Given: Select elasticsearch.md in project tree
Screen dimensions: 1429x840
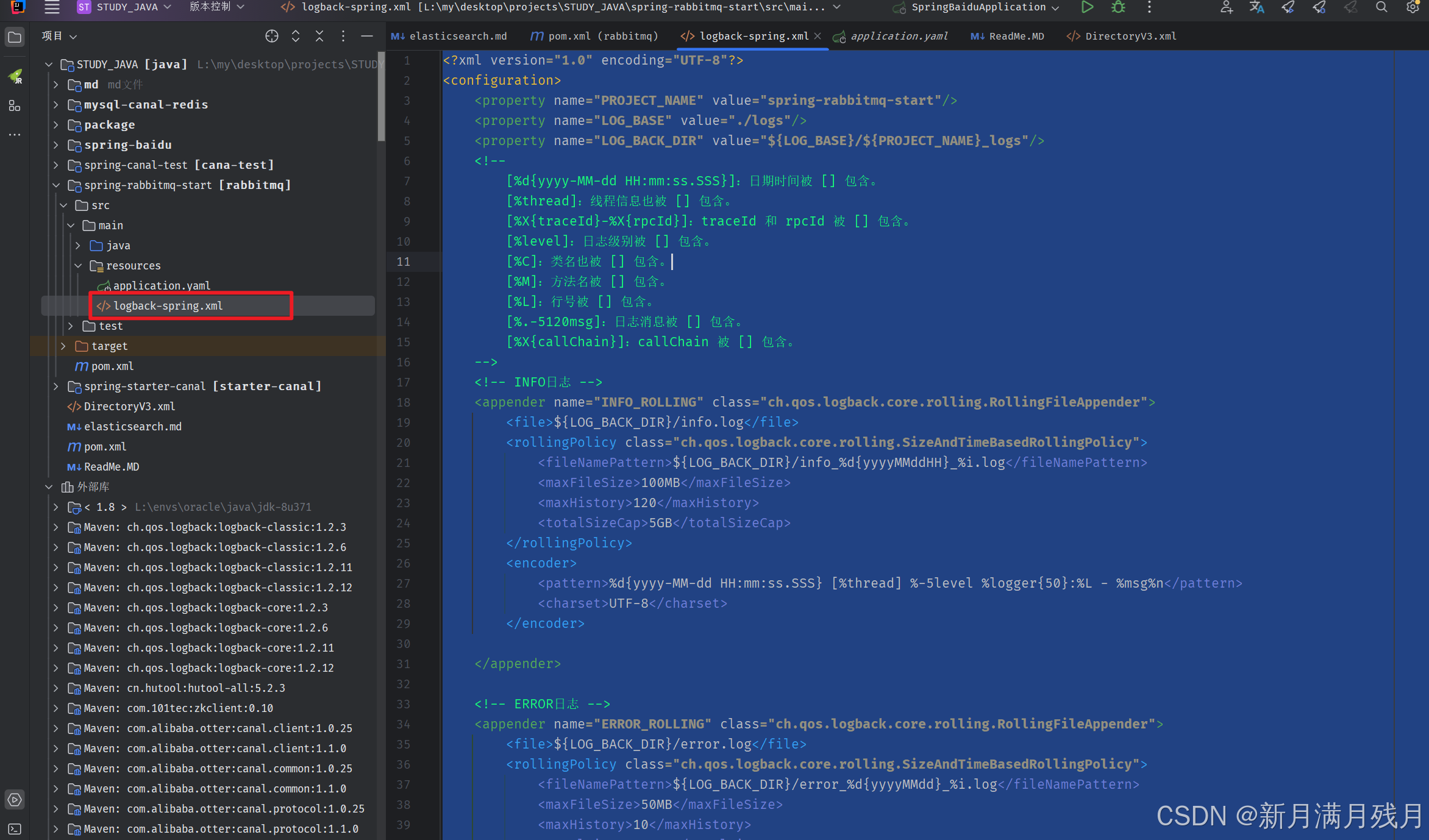Looking at the screenshot, I should [x=132, y=427].
